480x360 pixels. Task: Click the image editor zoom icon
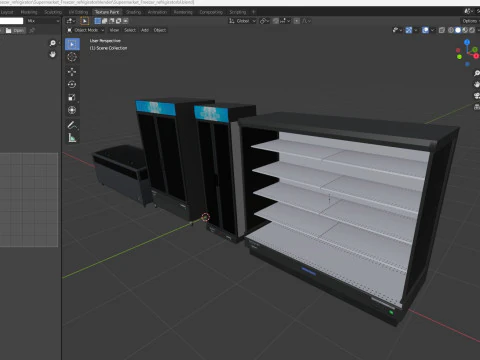(53, 43)
